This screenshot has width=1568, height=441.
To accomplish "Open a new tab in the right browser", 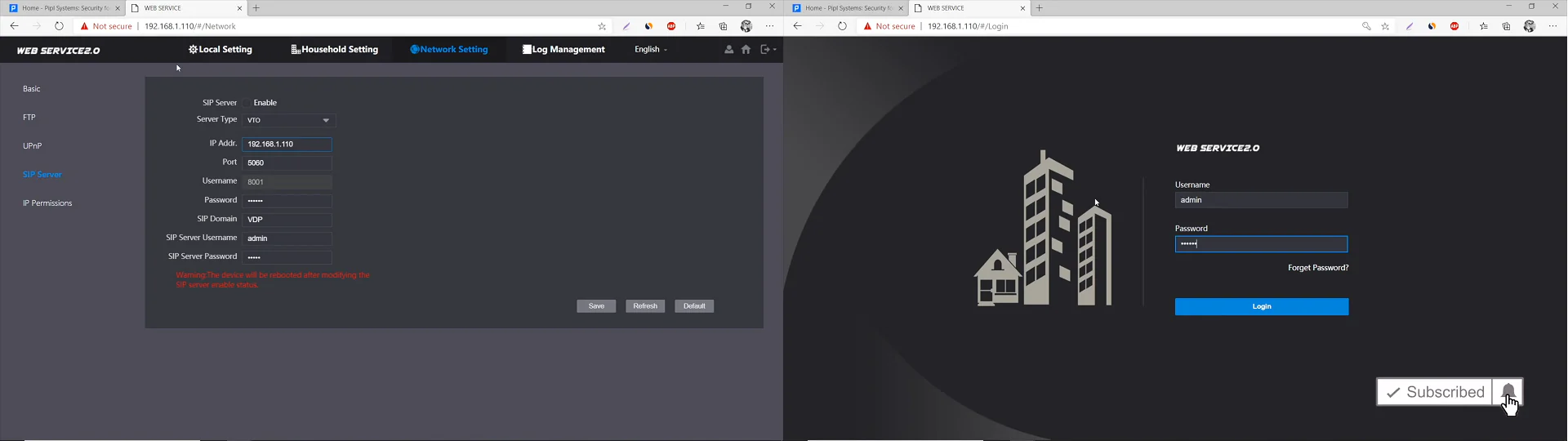I will (1040, 8).
